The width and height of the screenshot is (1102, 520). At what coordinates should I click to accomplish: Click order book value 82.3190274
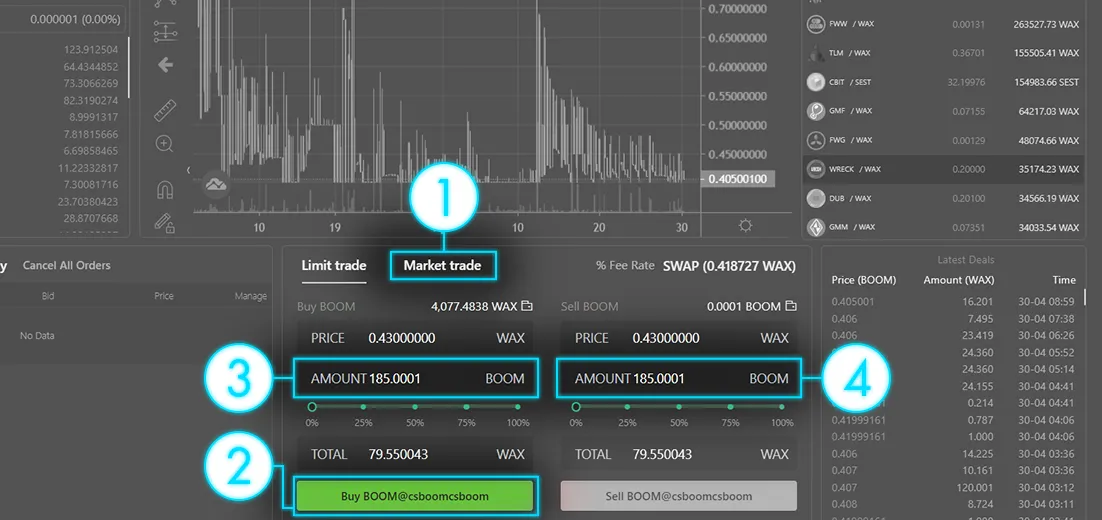(x=91, y=100)
